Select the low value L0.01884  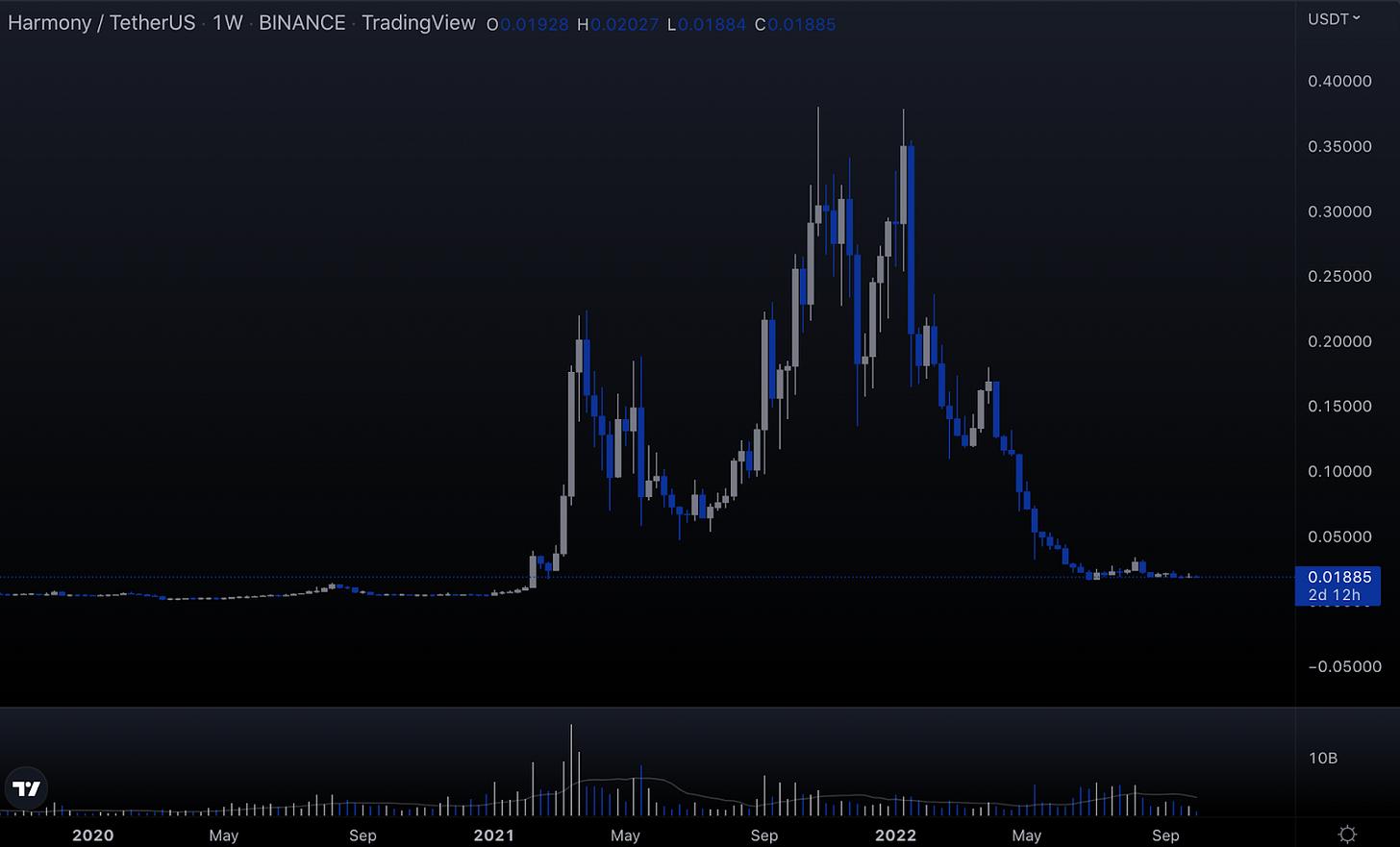(706, 24)
